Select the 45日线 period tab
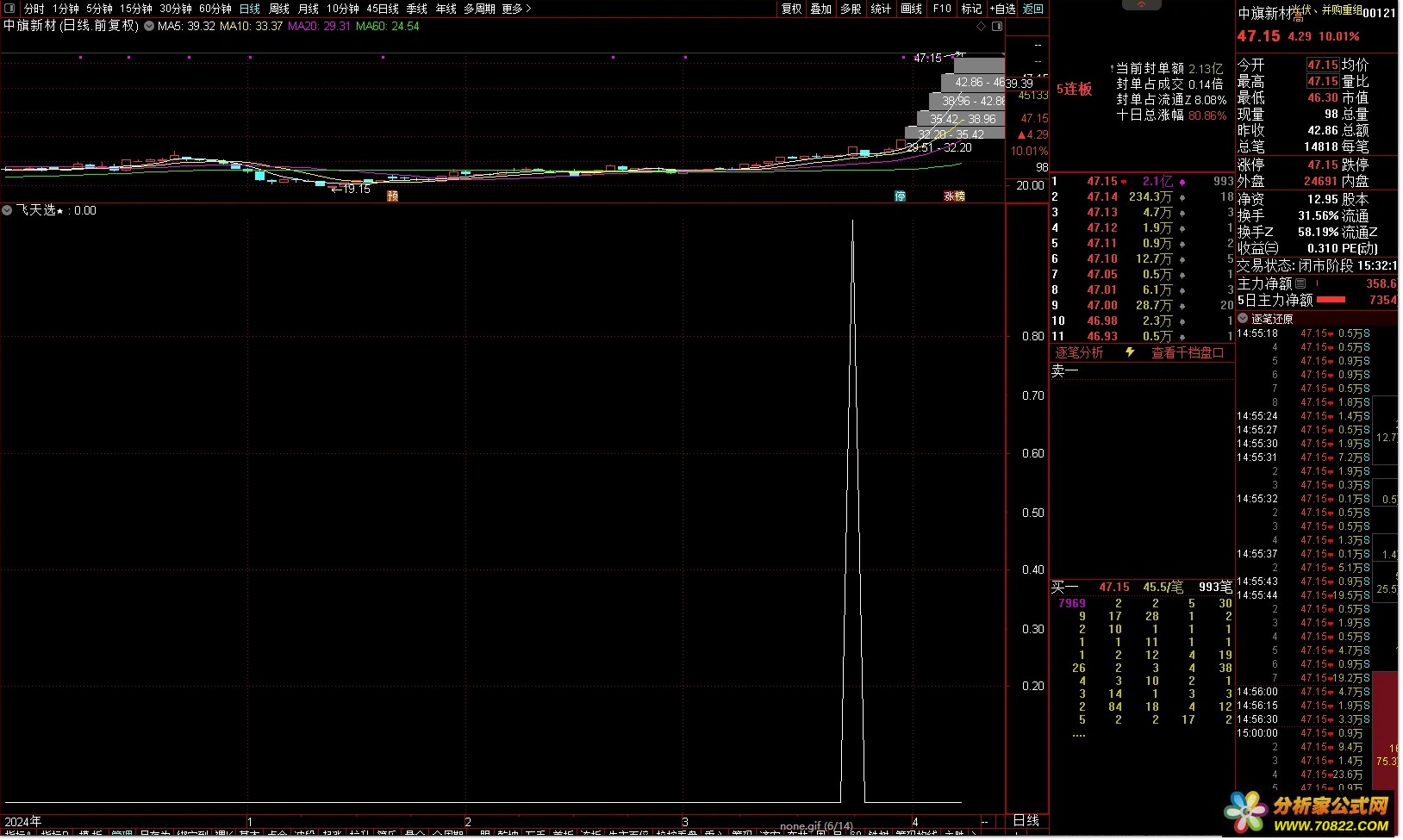 (383, 9)
